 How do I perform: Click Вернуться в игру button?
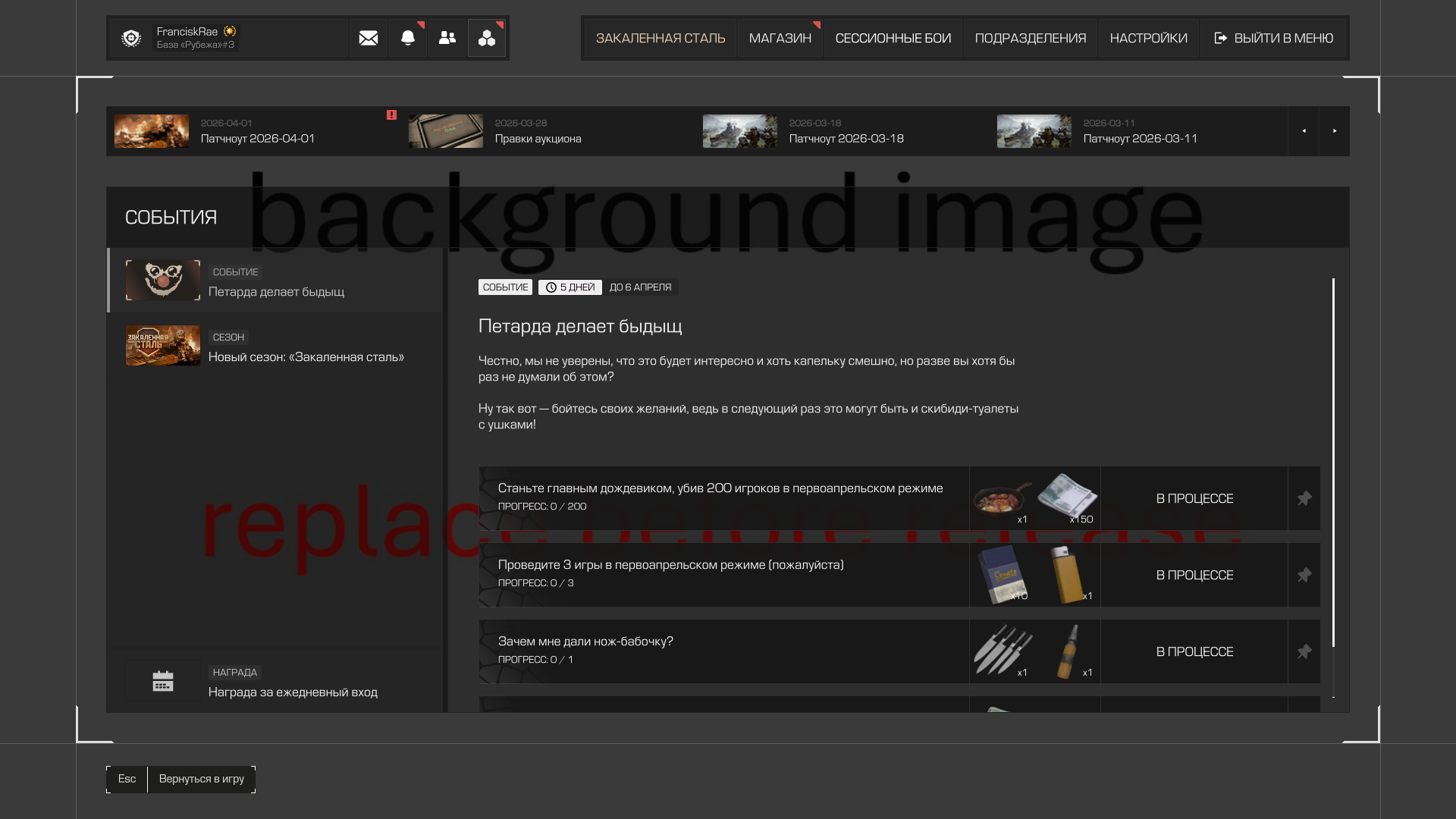point(201,779)
